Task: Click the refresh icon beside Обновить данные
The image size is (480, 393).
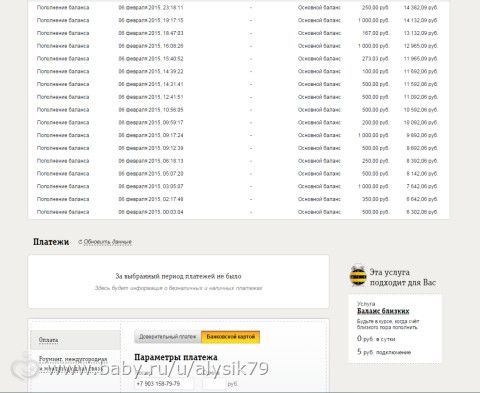Action: pyautogui.click(x=80, y=242)
